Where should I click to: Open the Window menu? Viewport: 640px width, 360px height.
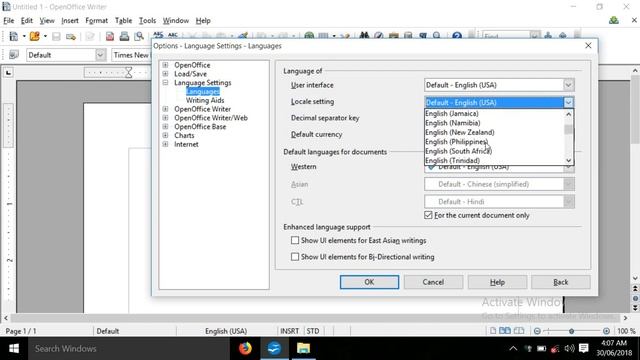[176, 20]
